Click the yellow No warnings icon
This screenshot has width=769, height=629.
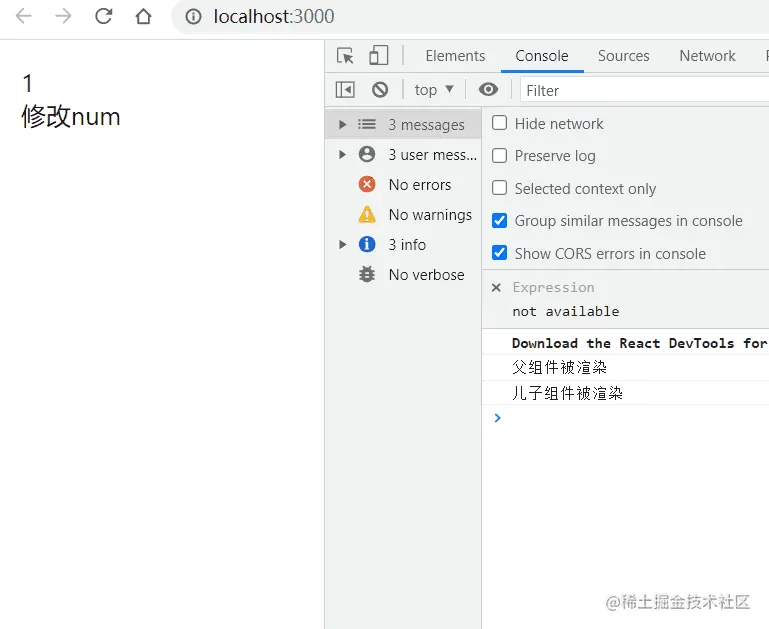point(367,214)
